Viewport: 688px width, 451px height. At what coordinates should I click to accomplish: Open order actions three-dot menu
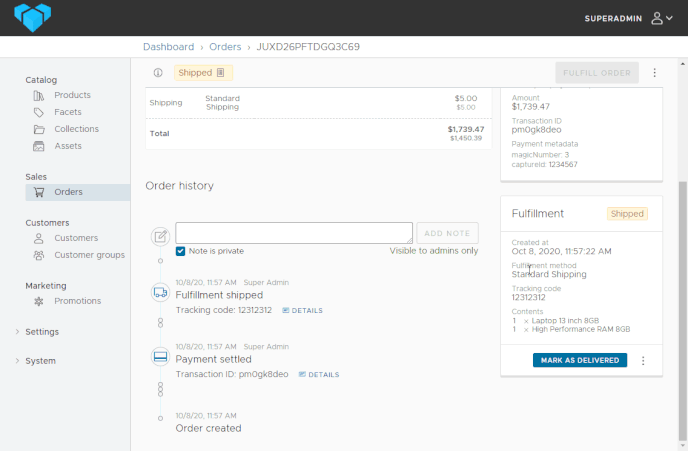(655, 73)
